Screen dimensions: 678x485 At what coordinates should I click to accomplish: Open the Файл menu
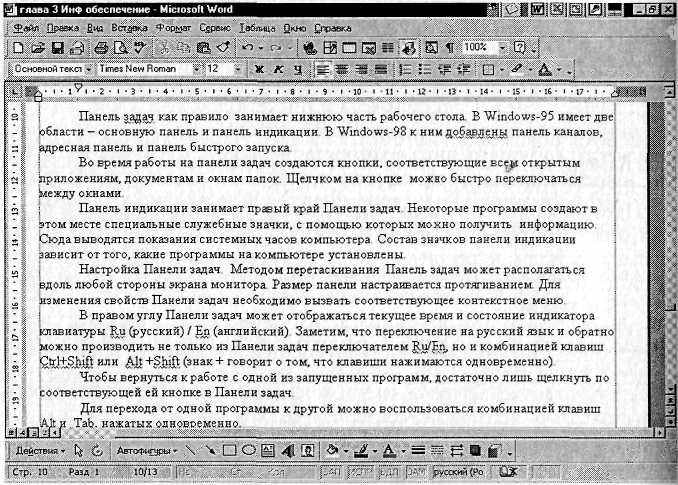pyautogui.click(x=26, y=28)
